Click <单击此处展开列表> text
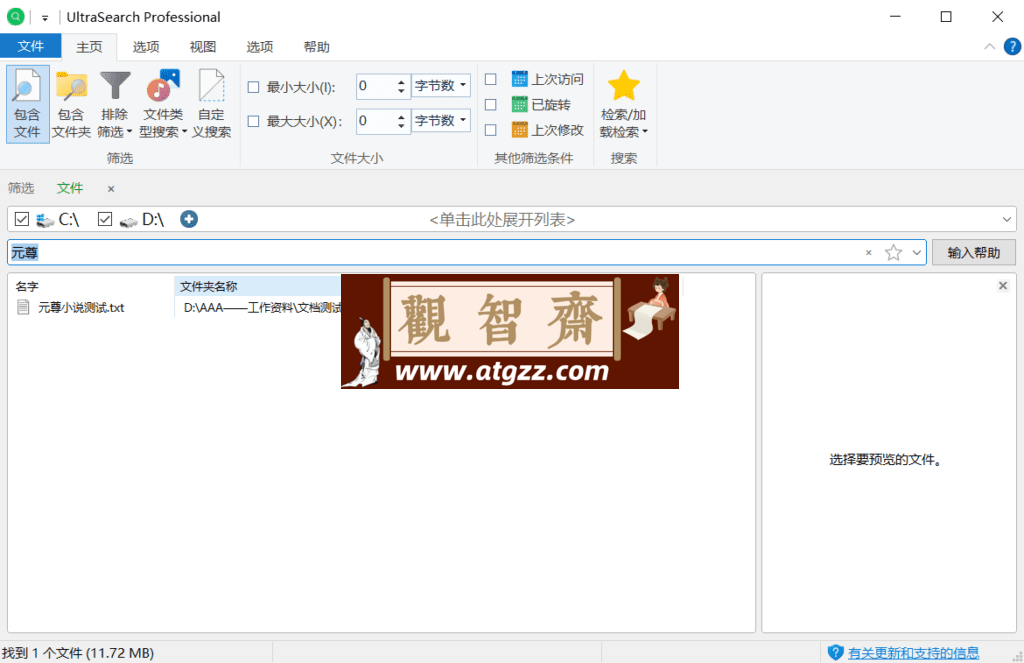Image resolution: width=1024 pixels, height=663 pixels. 502,219
